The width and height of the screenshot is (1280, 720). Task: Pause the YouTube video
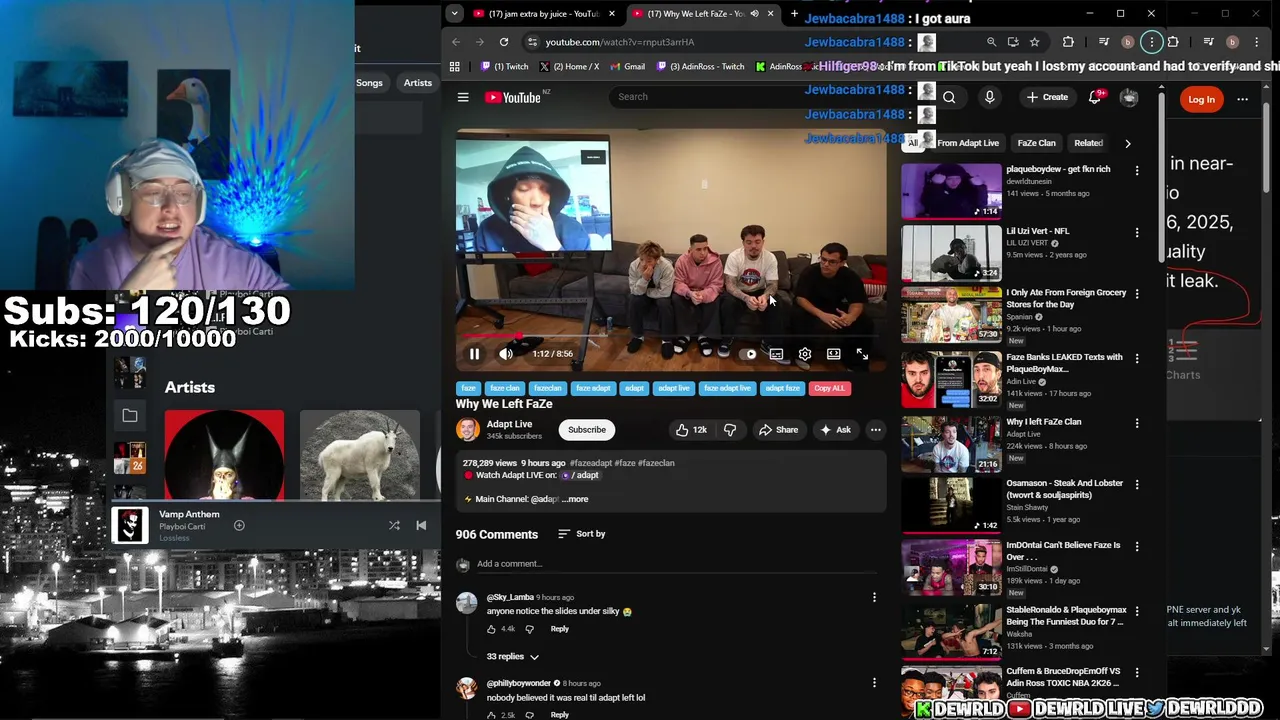pyautogui.click(x=474, y=354)
